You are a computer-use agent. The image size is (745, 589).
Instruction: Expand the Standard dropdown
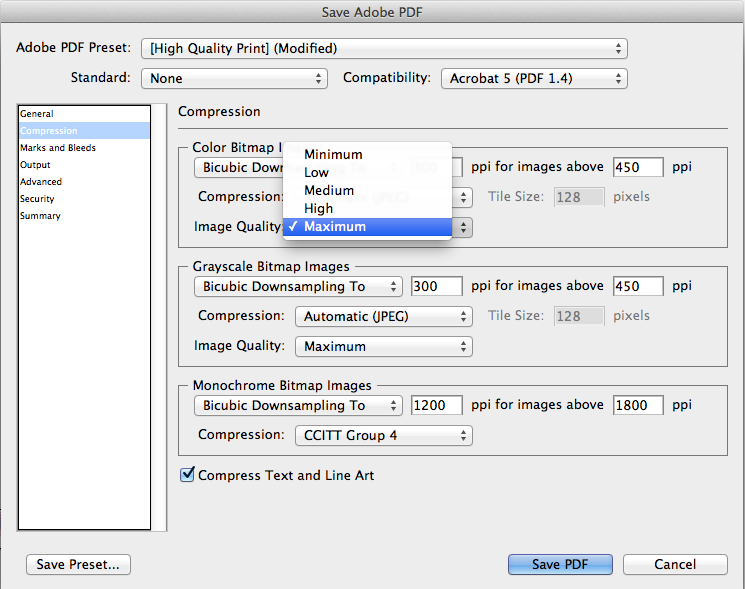[x=235, y=78]
